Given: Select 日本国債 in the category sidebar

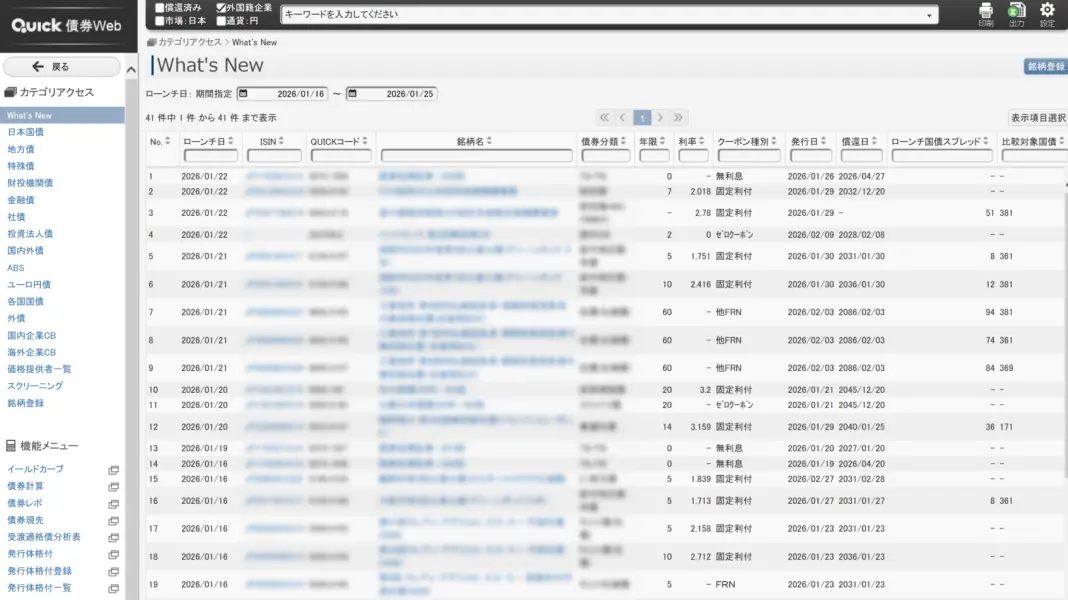Looking at the screenshot, I should coord(26,132).
